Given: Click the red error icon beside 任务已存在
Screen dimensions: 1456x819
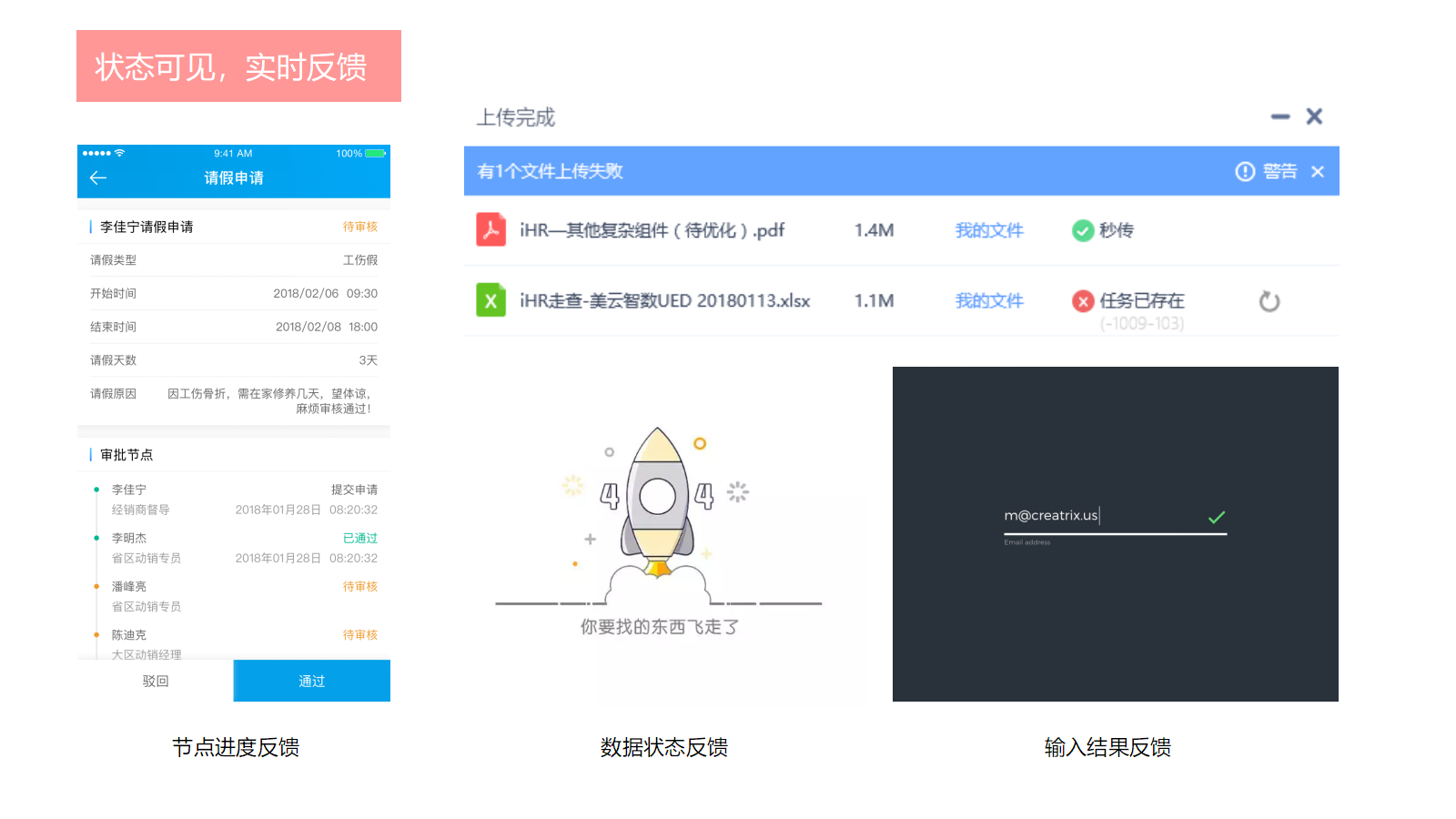Looking at the screenshot, I should coord(1082,301).
